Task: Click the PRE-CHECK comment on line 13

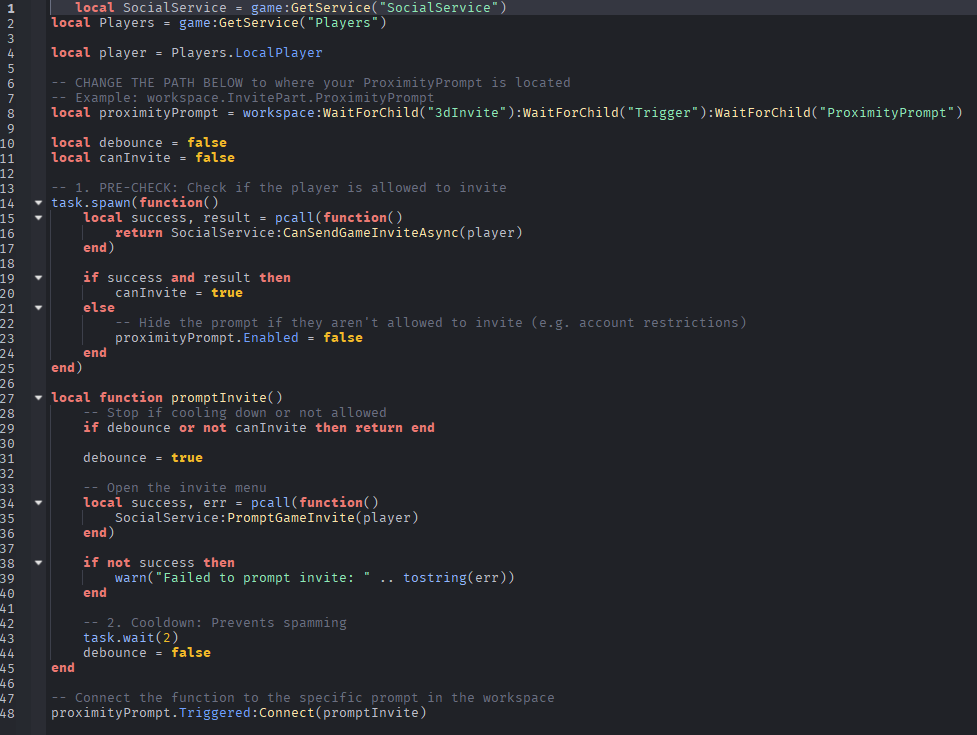Action: (279, 187)
